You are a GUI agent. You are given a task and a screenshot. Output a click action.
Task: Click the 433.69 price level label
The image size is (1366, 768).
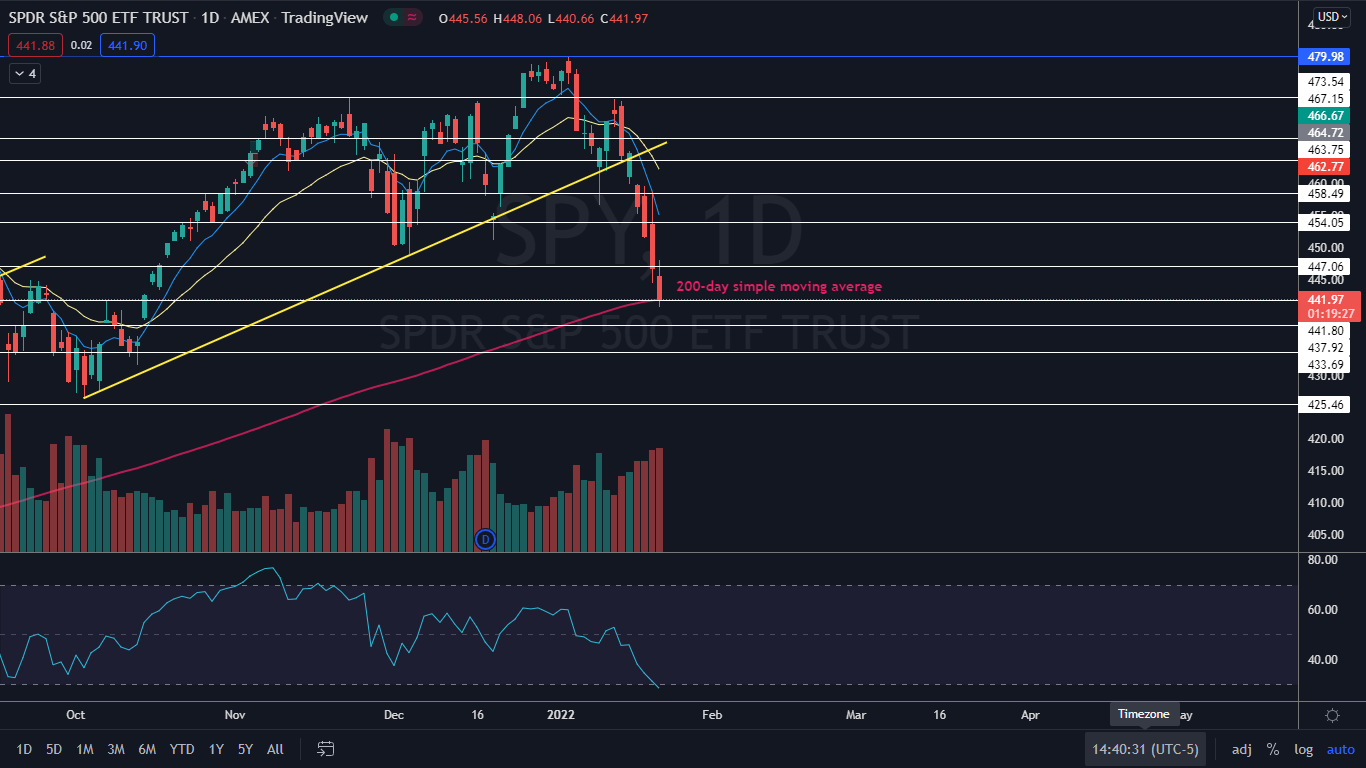pyautogui.click(x=1326, y=365)
